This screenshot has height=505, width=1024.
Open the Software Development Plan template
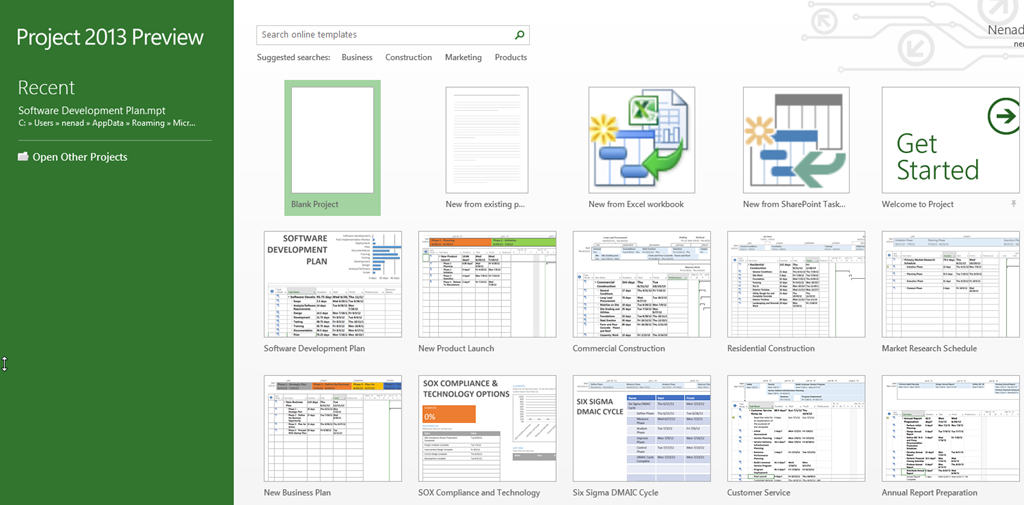click(332, 284)
